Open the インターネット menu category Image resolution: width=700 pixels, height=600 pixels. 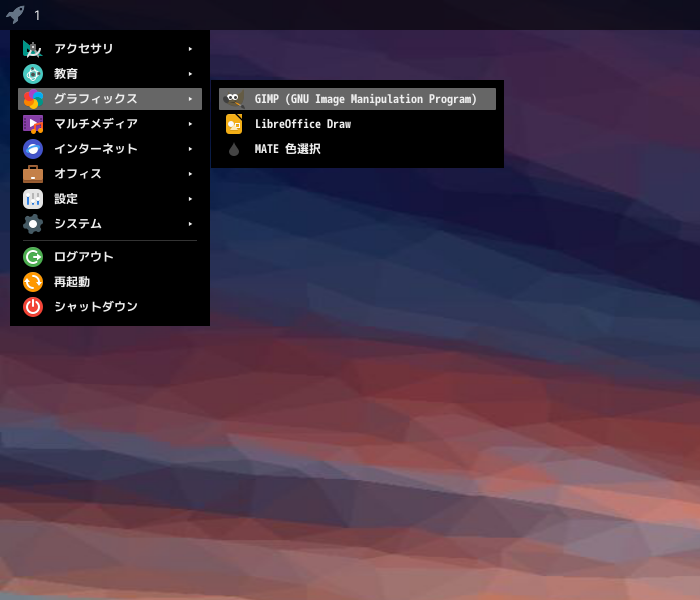pyautogui.click(x=110, y=149)
